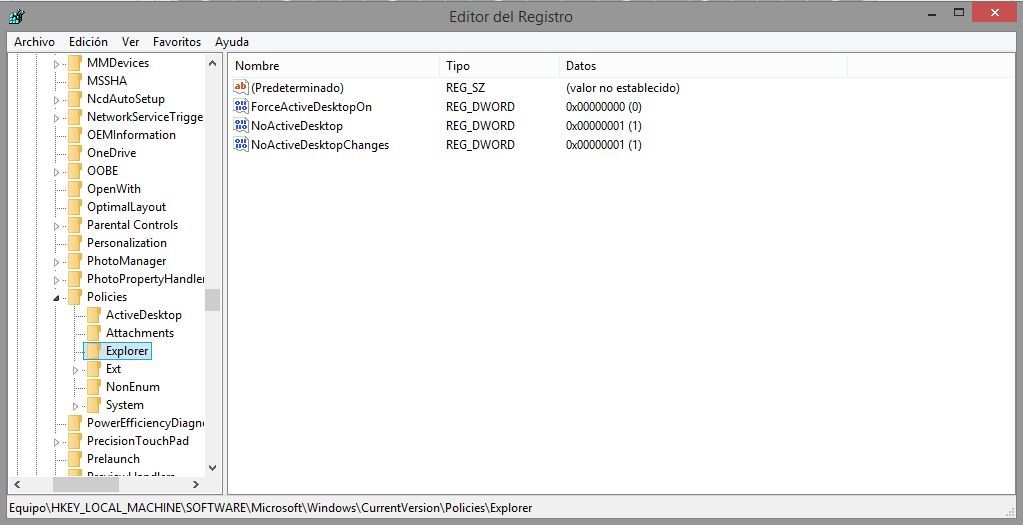
Task: Expand the Ext tree node
Action: click(75, 370)
